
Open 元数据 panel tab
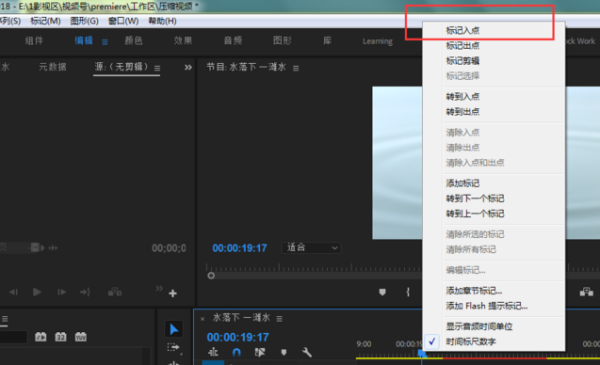(x=53, y=67)
